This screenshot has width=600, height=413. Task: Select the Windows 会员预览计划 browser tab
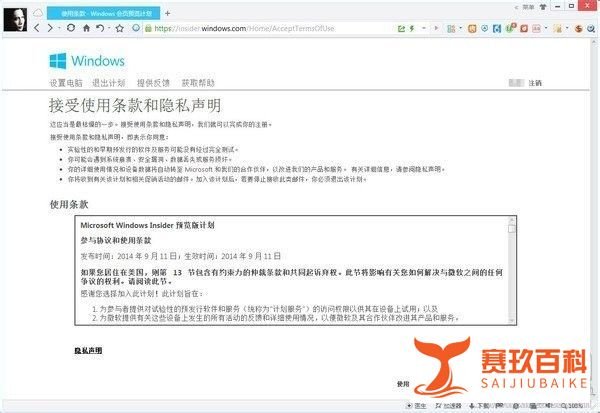click(104, 13)
